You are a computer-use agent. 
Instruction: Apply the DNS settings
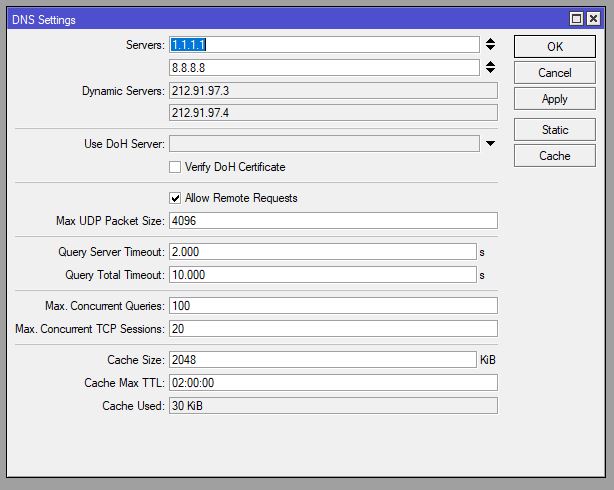pyautogui.click(x=554, y=99)
